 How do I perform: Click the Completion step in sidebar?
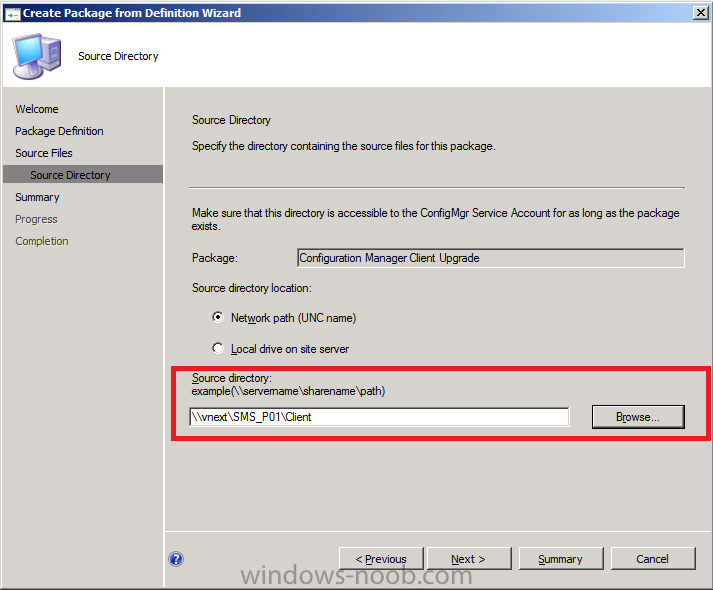coord(42,241)
